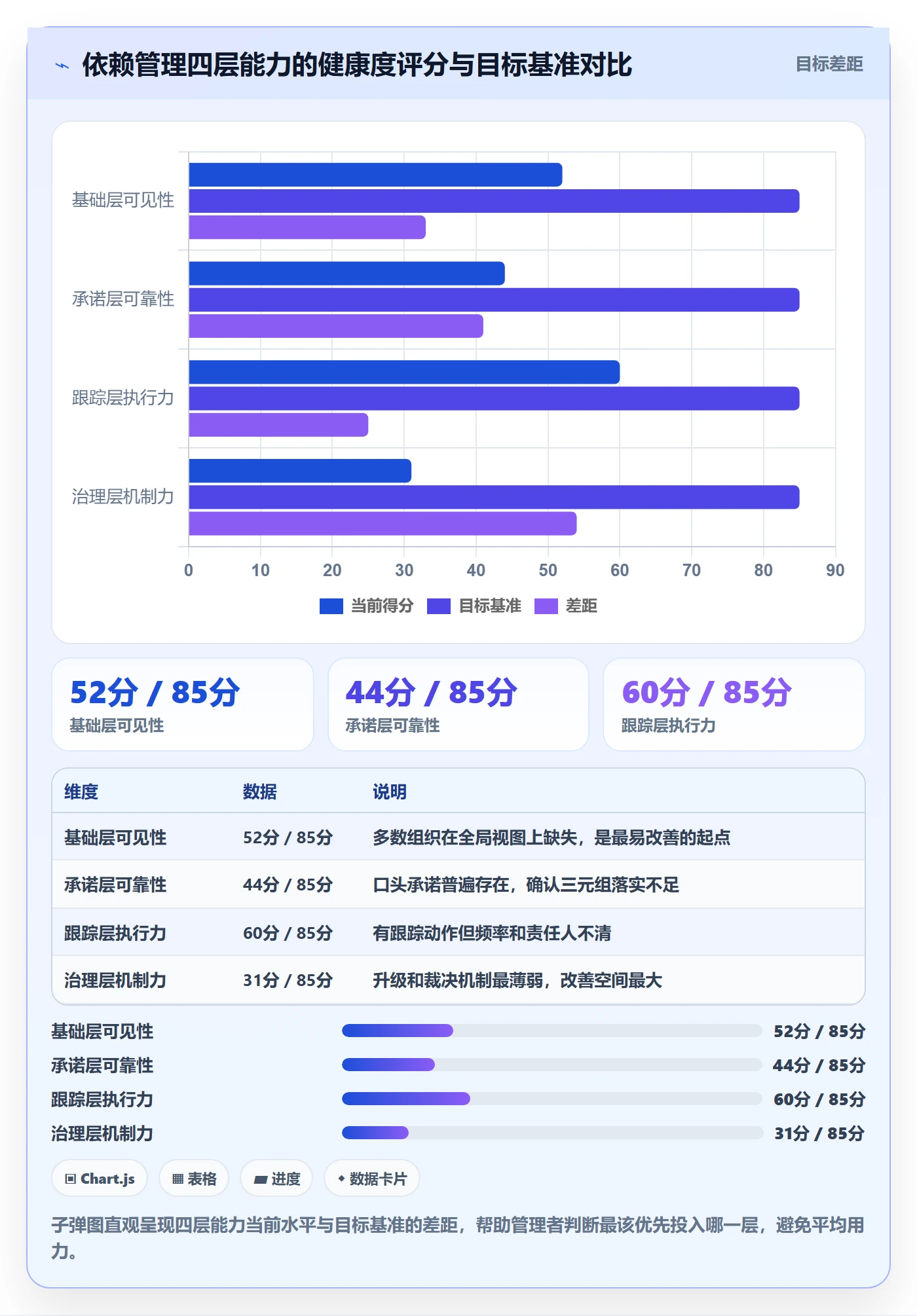
Task: Click the 子弹图直观呈现 footer description text
Action: 458,1237
